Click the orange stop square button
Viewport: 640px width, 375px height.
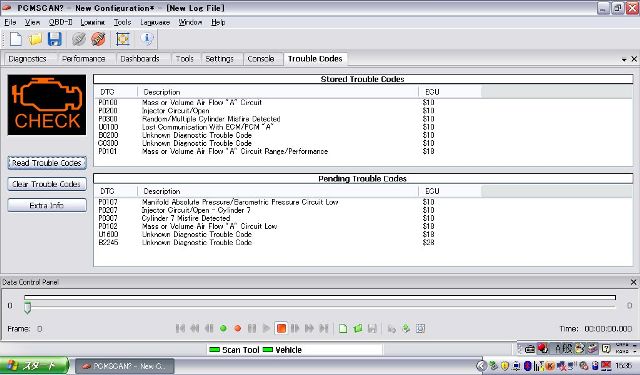[x=281, y=328]
